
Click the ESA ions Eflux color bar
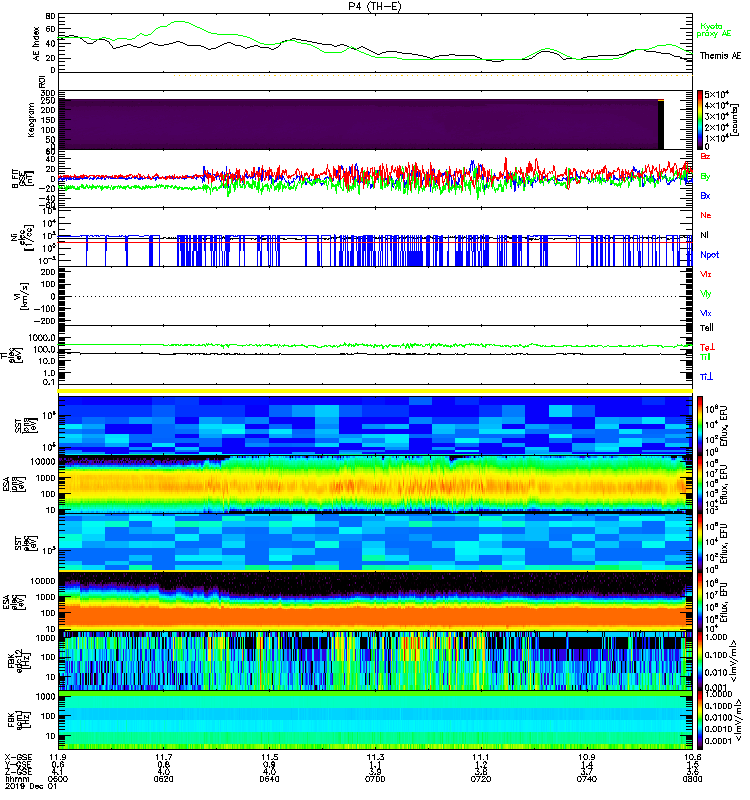click(701, 485)
